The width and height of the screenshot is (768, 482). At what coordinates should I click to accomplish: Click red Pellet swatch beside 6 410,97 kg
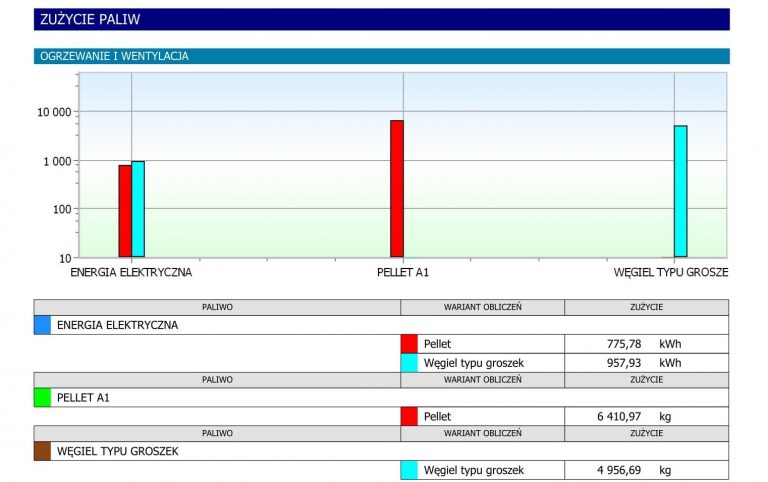[x=409, y=416]
